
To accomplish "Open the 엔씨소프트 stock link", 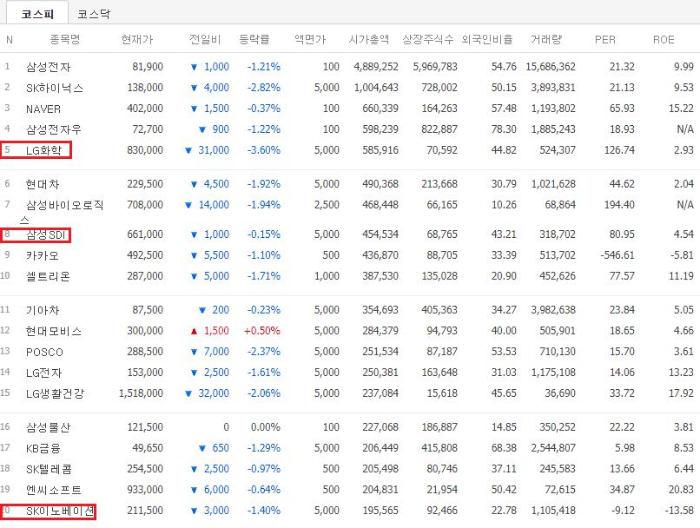I will (x=54, y=490).
